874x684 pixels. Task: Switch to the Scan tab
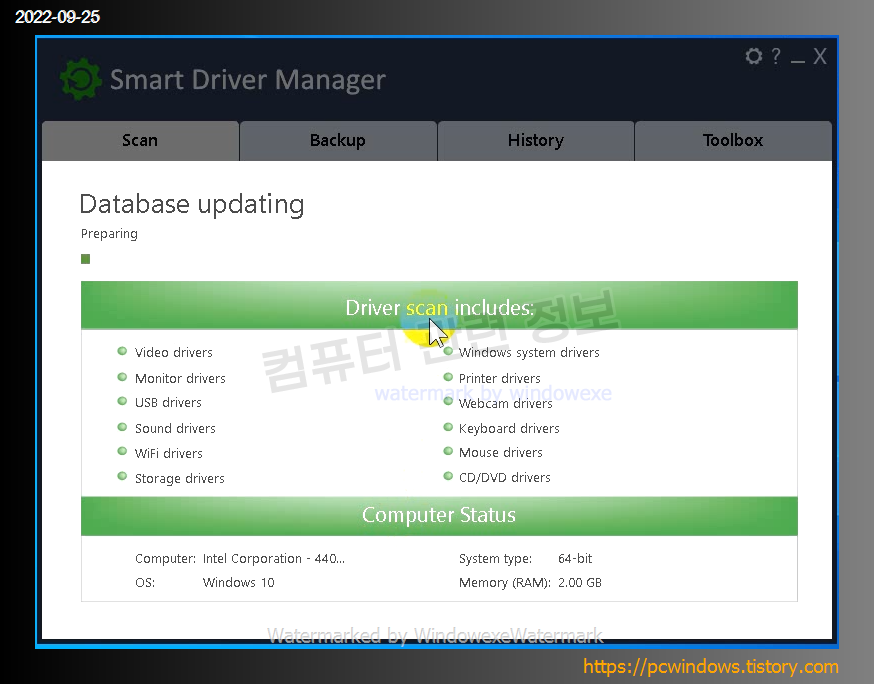[x=140, y=140]
